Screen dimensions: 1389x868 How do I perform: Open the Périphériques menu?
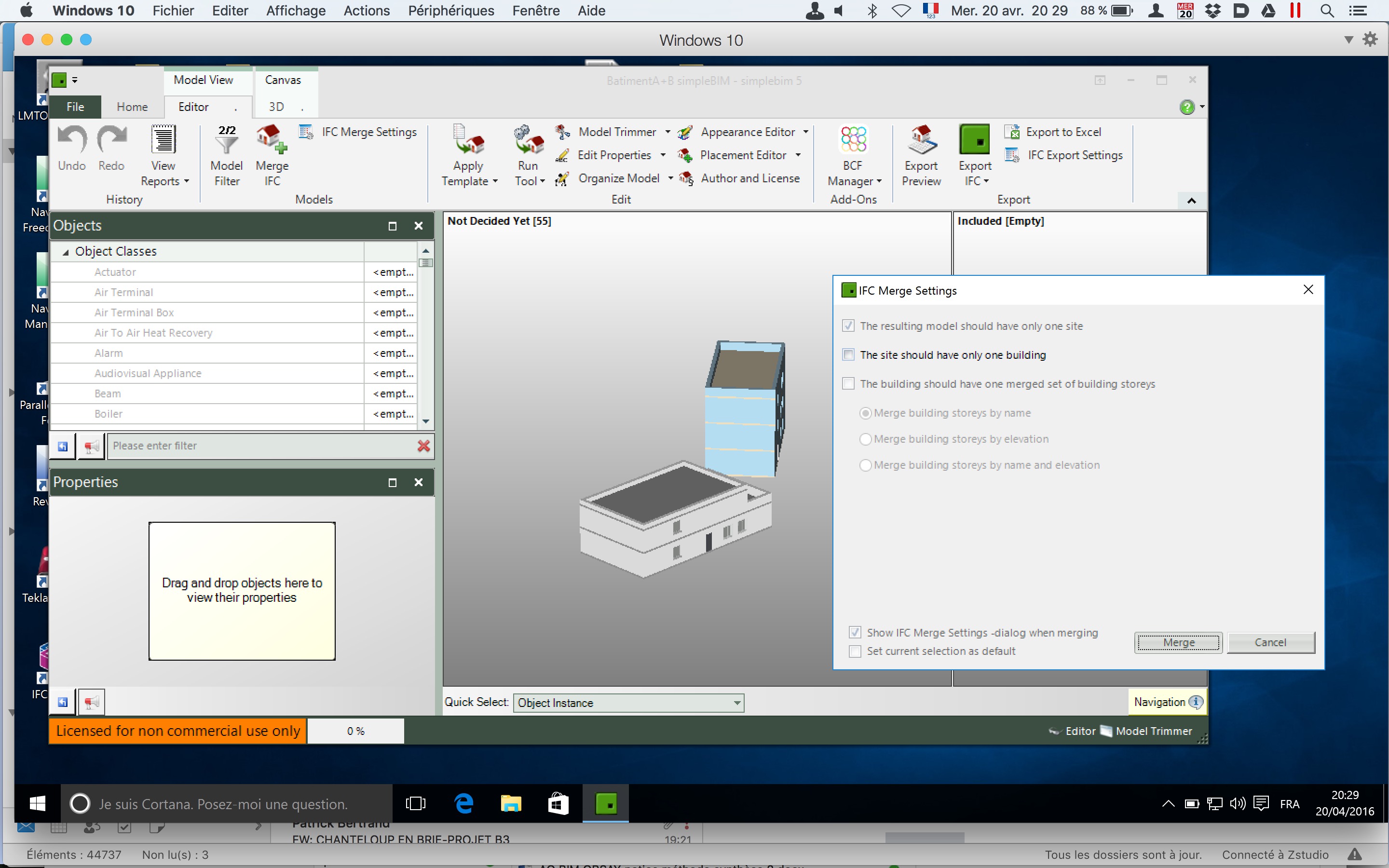[450, 11]
